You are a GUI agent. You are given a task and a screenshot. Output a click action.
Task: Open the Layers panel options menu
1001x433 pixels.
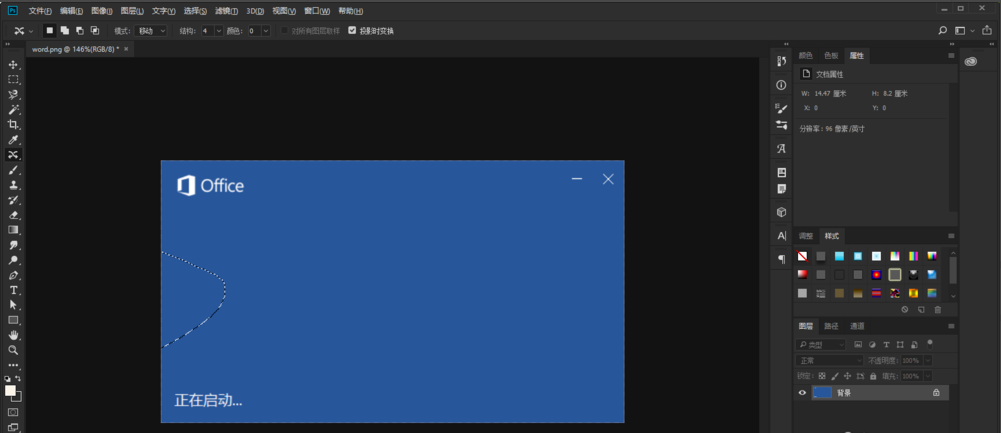pyautogui.click(x=951, y=326)
